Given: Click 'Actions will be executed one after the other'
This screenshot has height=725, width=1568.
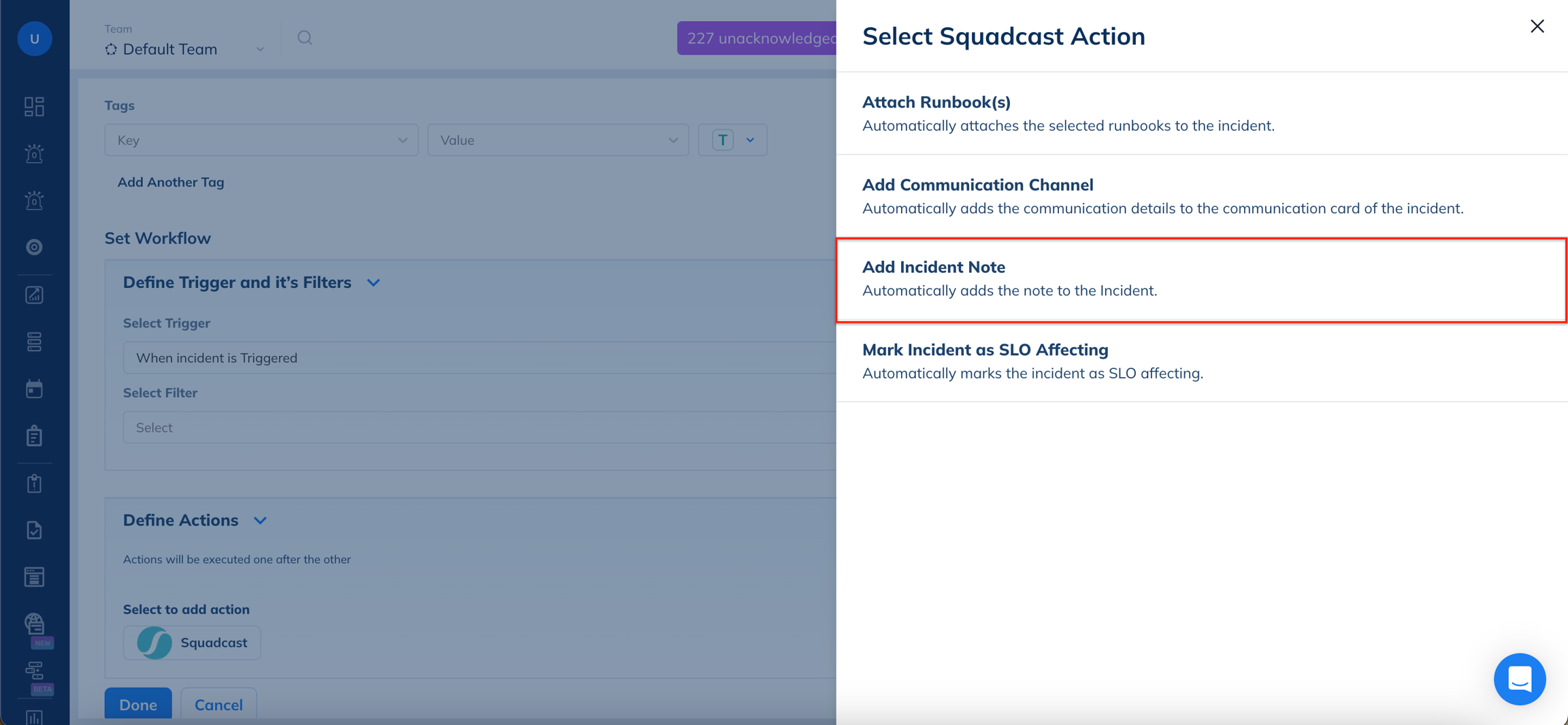Looking at the screenshot, I should 237,560.
